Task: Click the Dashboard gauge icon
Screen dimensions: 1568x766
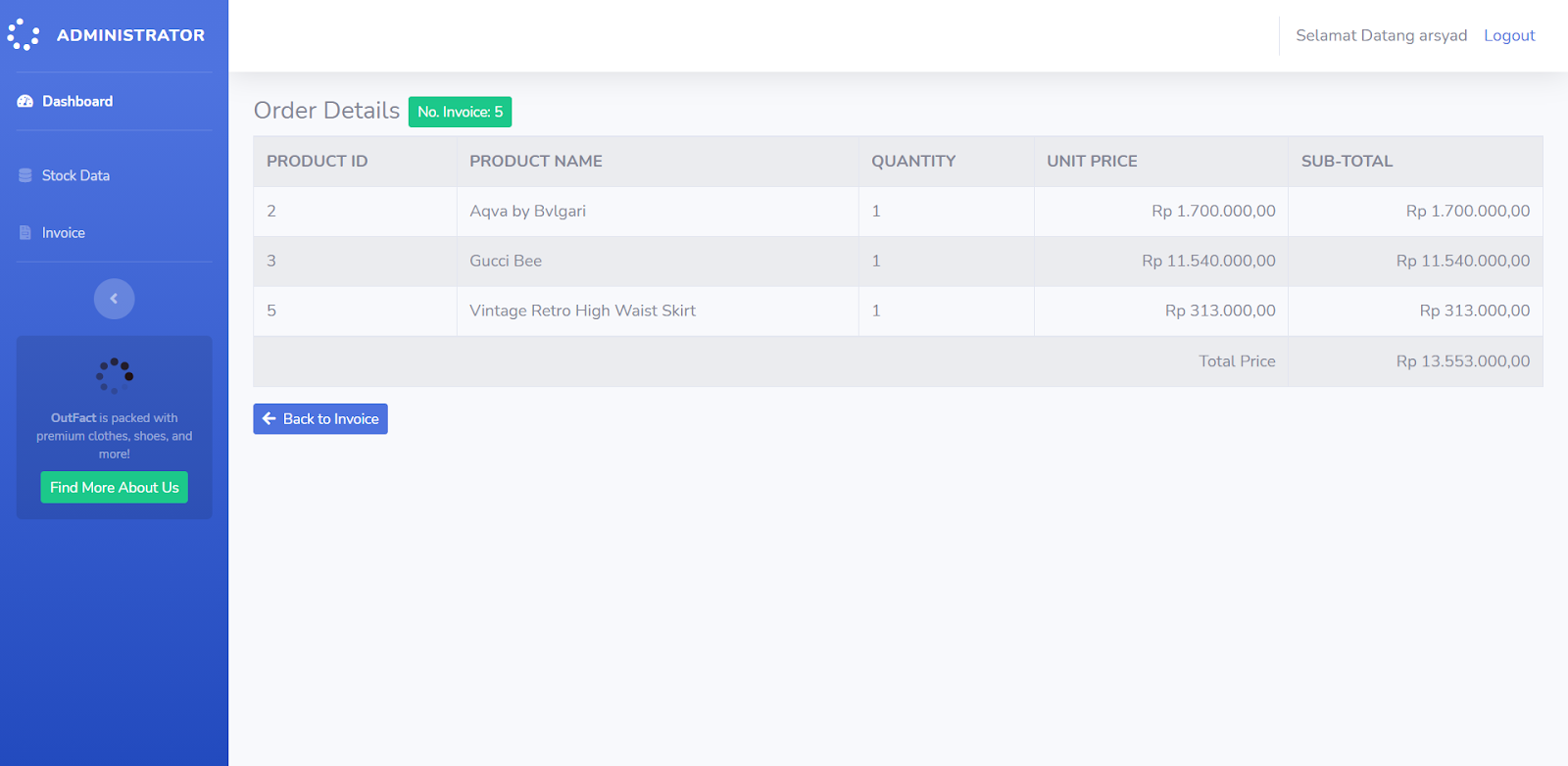Action: [25, 101]
